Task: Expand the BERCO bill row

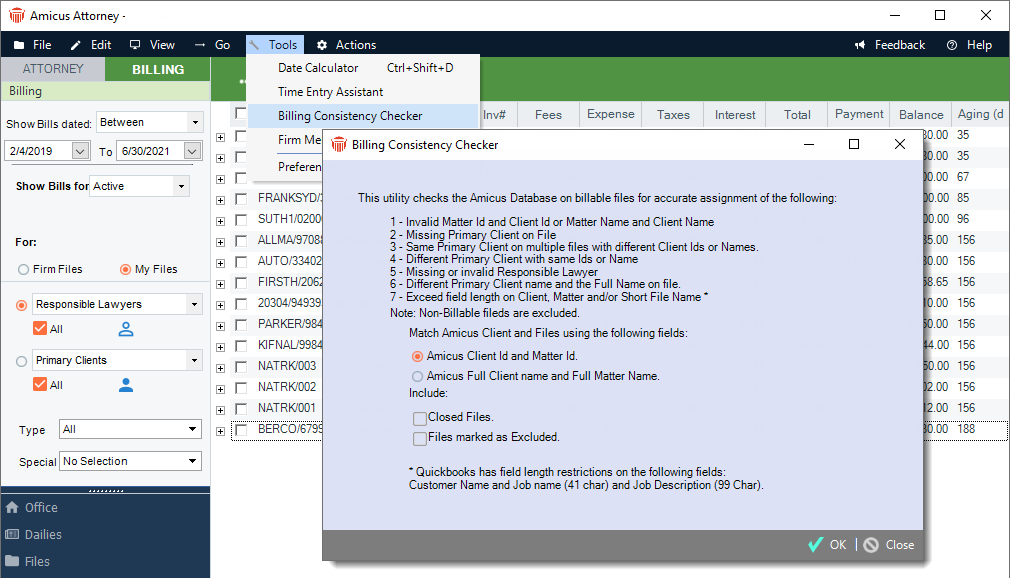Action: (220, 431)
